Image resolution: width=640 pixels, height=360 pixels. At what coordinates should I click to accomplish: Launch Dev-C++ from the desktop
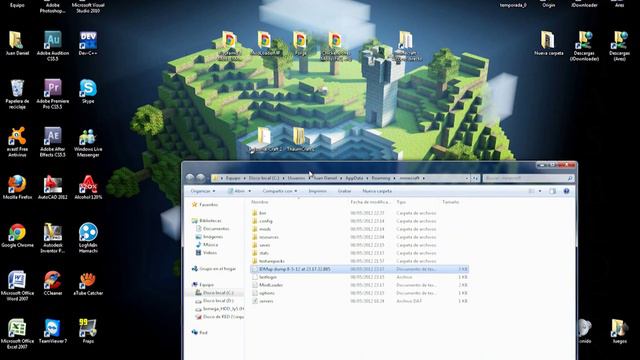pos(88,43)
